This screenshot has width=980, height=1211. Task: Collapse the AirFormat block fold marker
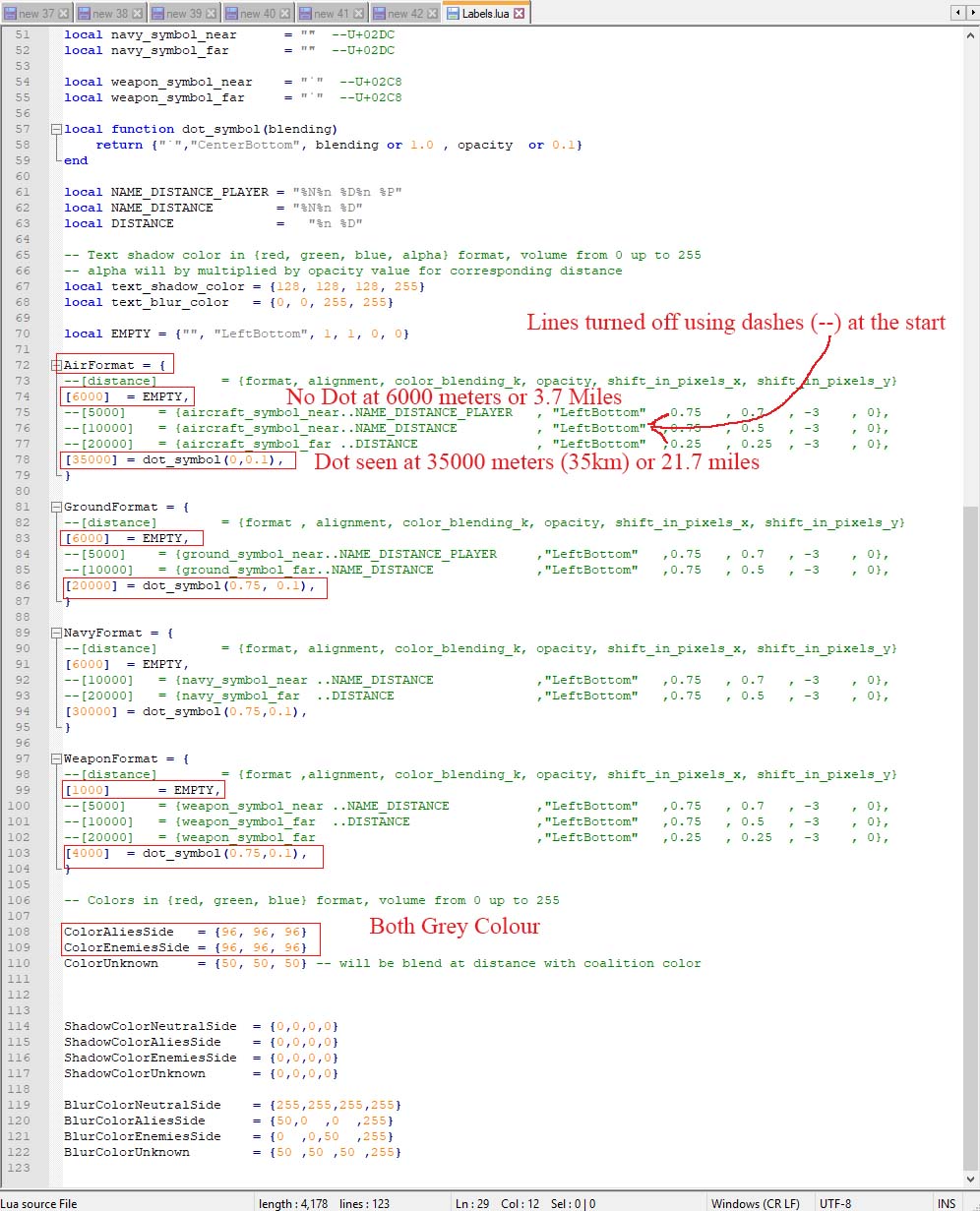pyautogui.click(x=56, y=365)
